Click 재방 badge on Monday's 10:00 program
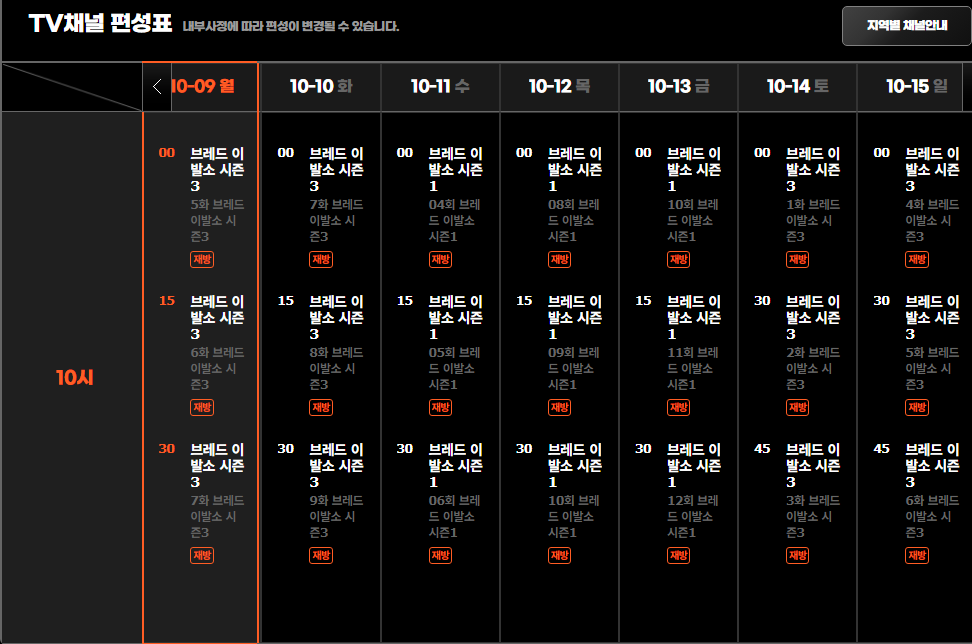 [202, 260]
